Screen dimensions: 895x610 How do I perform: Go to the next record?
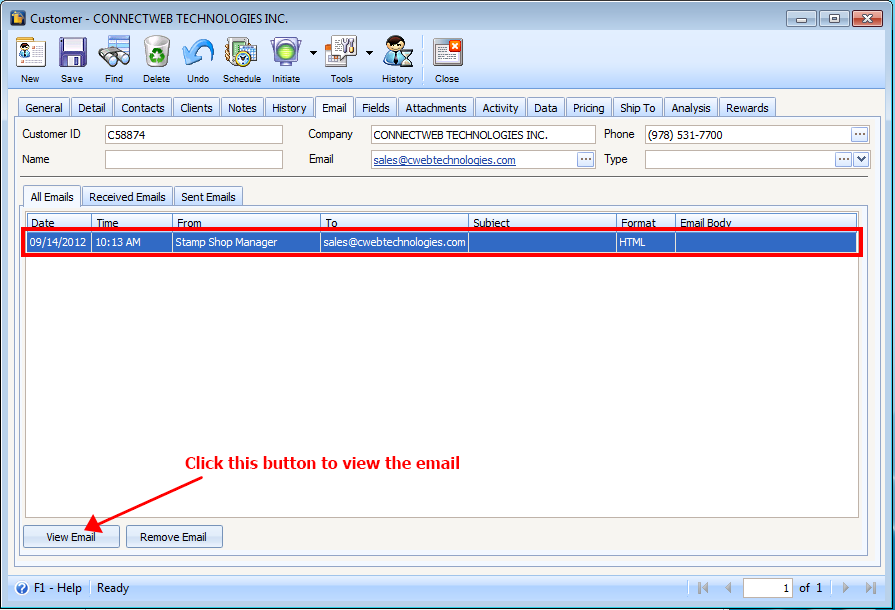846,588
